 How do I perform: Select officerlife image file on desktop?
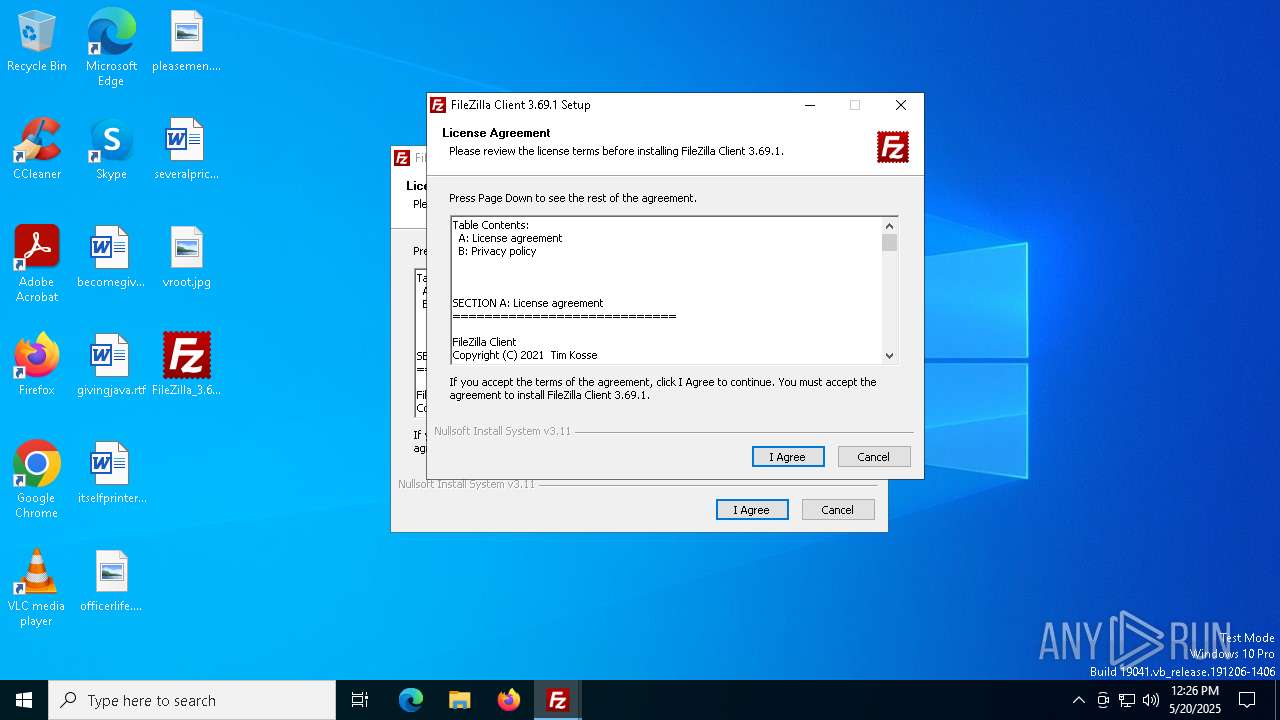coord(111,582)
